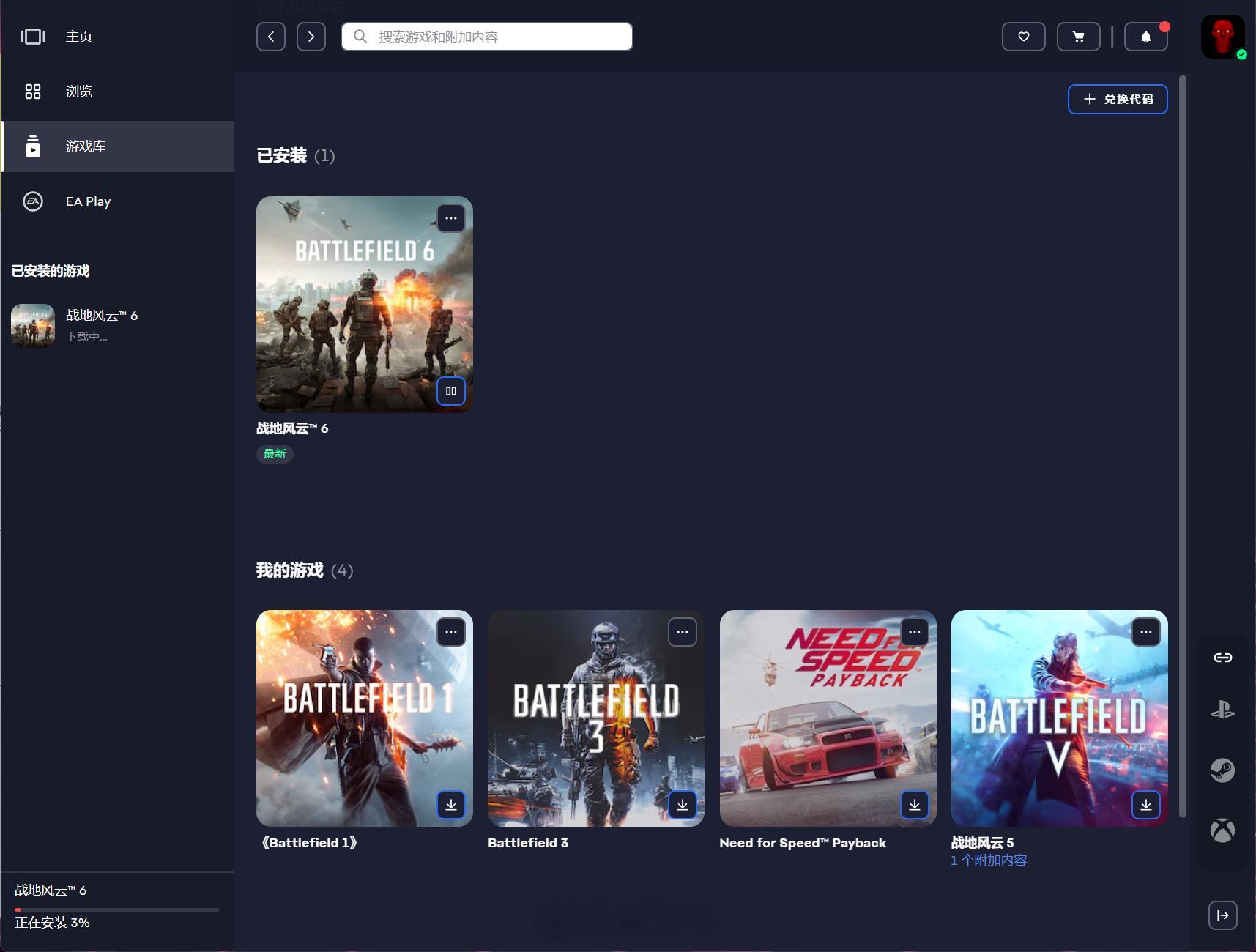Screen dimensions: 1256x952
Task: Click the 已安装 section heading
Action: pos(281,156)
